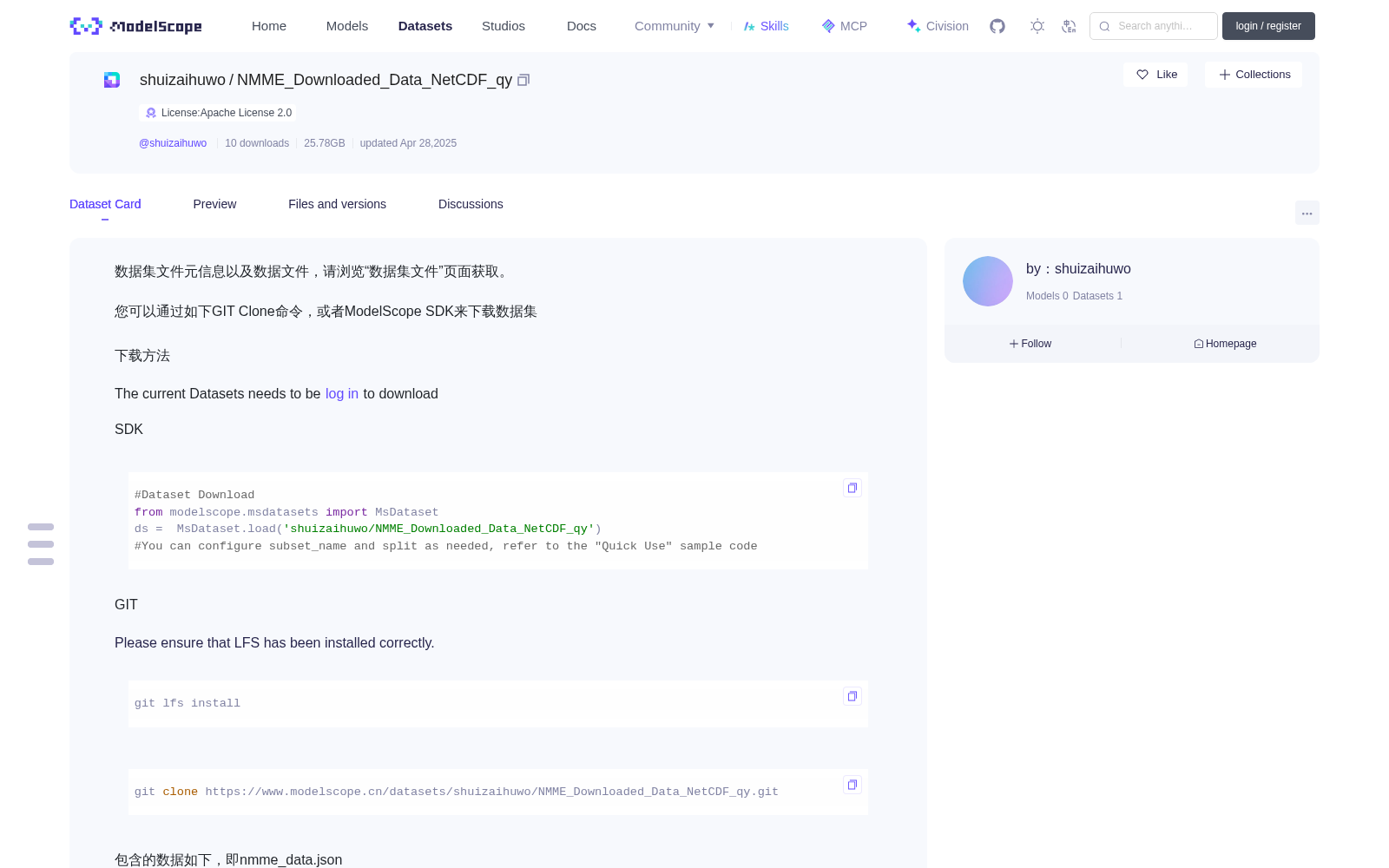Click 'updated Apr 28,2025' text
This screenshot has width=1389, height=868.
[x=408, y=143]
